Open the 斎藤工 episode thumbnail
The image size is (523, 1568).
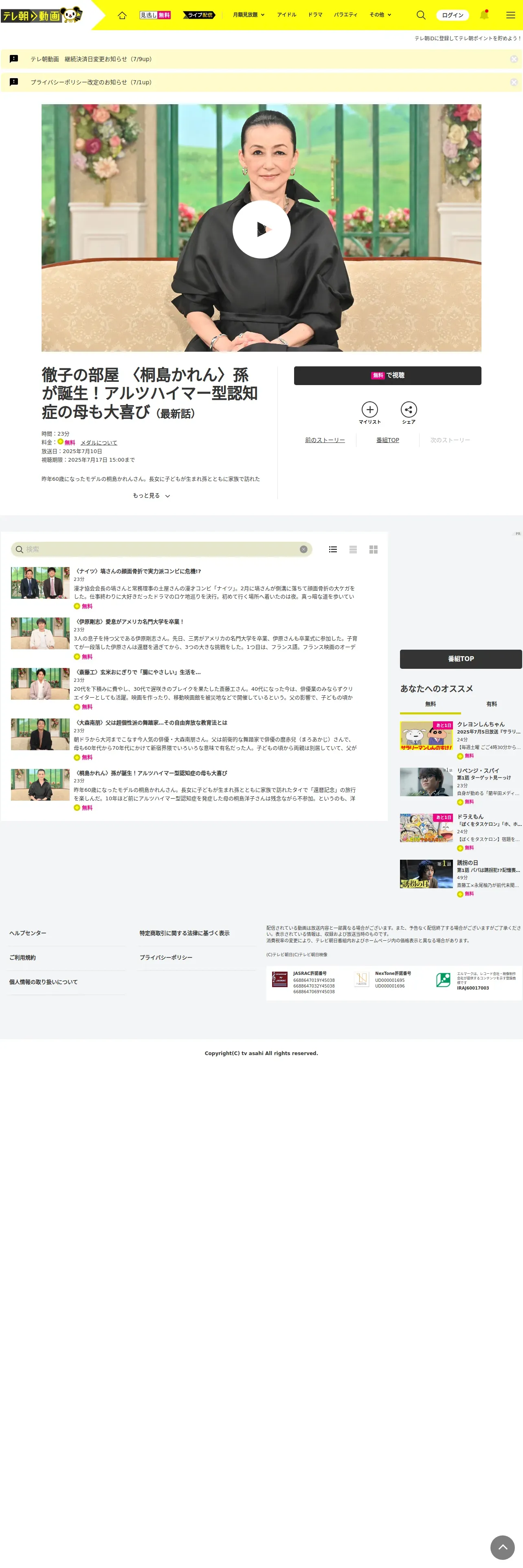40,683
